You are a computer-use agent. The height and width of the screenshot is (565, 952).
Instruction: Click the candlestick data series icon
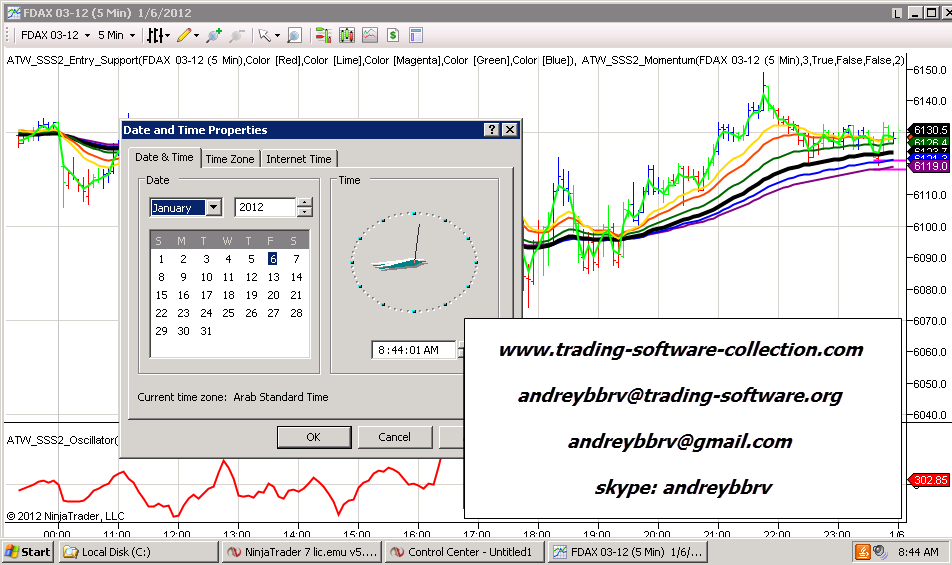click(347, 35)
